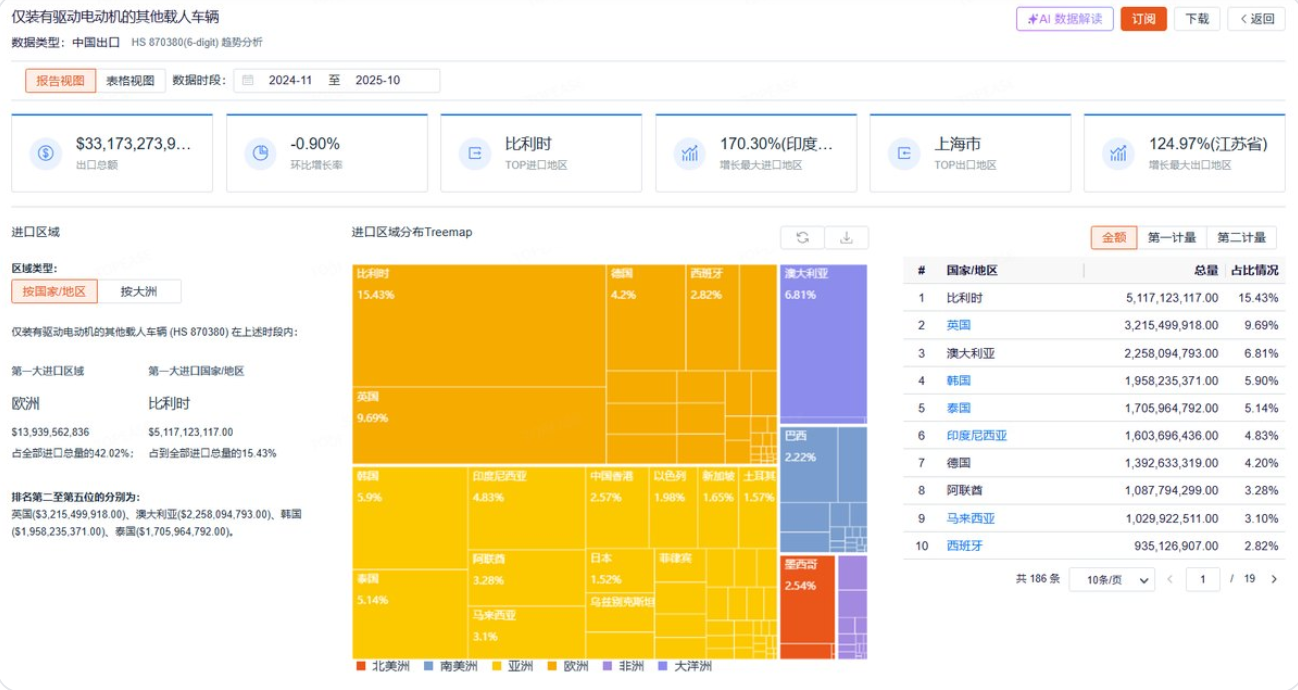Open the 英国 country link in table

pos(958,325)
